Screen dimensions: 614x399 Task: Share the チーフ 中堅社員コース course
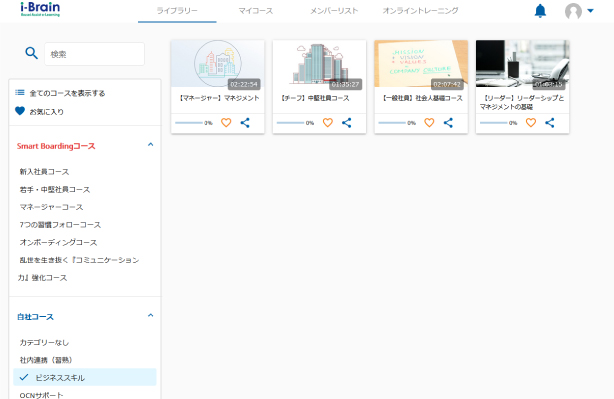(x=347, y=123)
